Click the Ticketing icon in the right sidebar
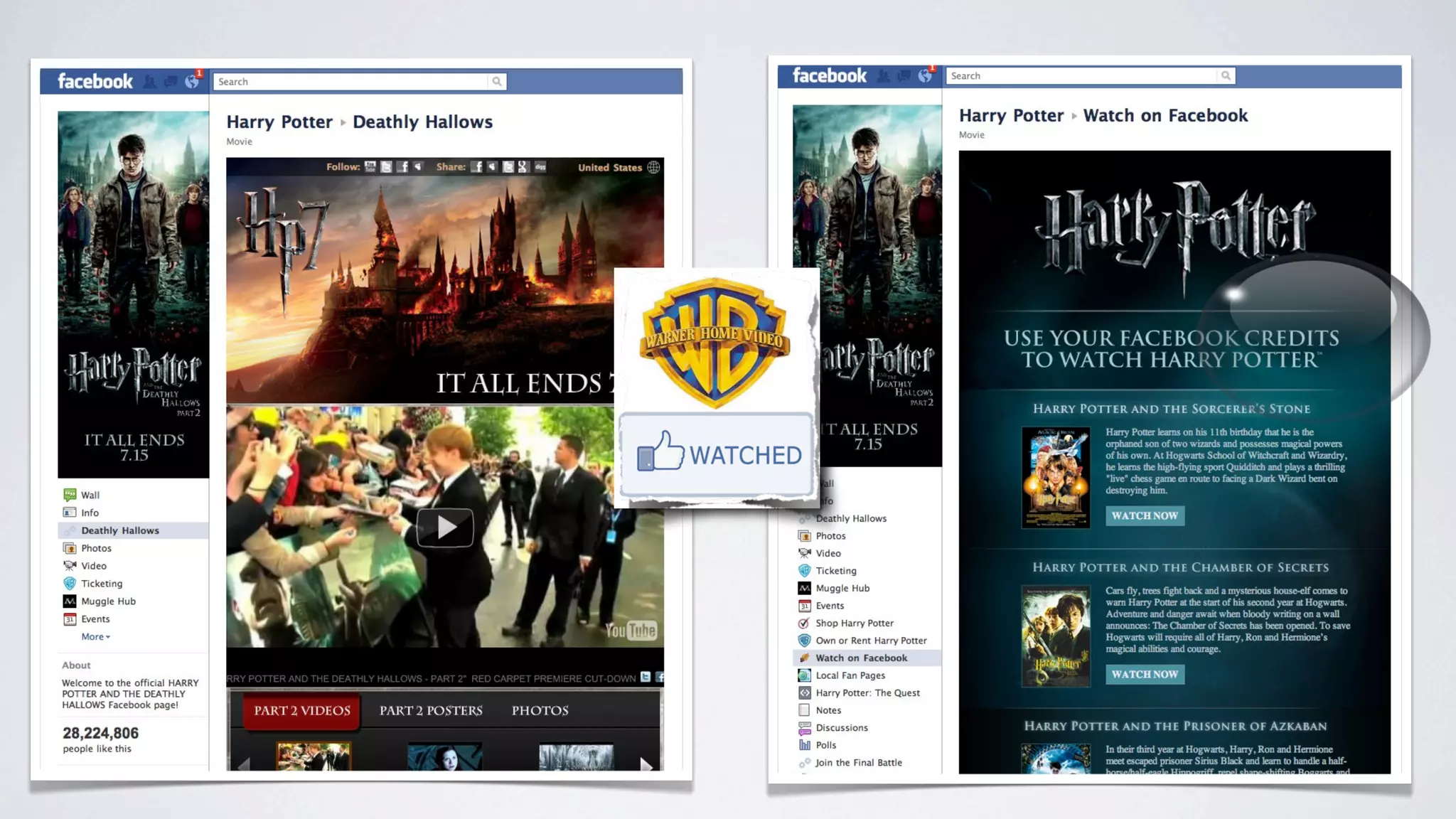Screen dimensions: 1456x819 (804, 571)
